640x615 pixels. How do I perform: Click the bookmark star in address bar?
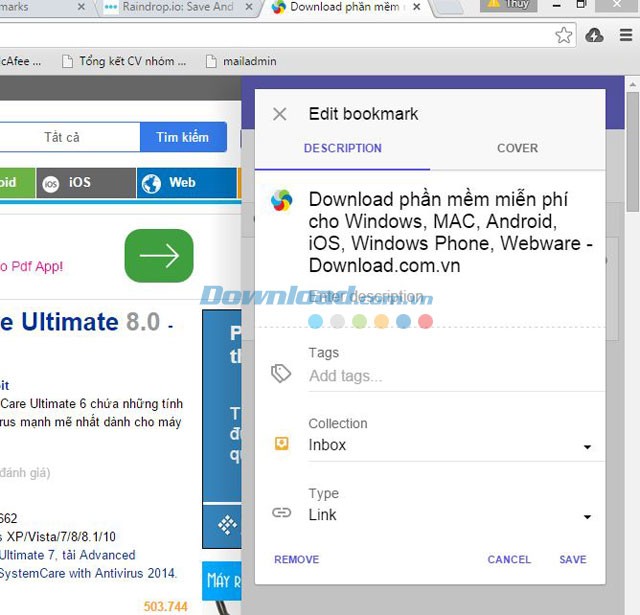564,35
